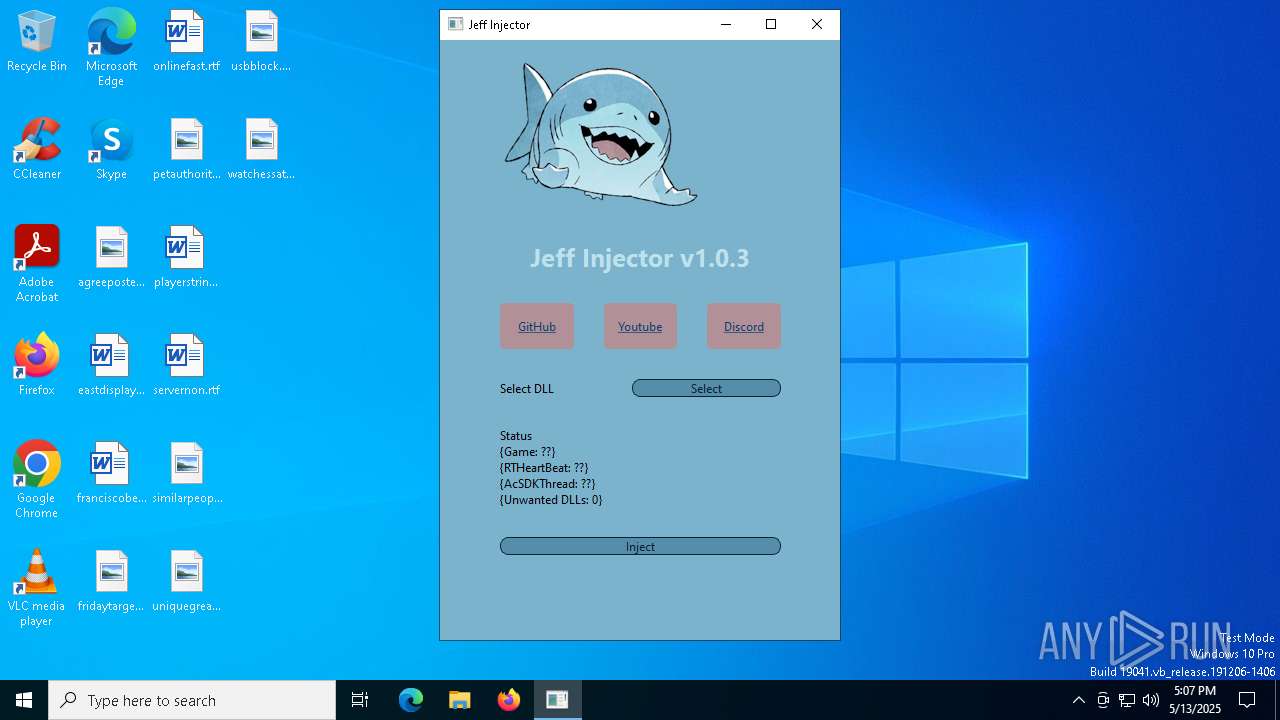1280x720 pixels.
Task: Select the petauthorit file icon
Action: pyautogui.click(x=186, y=150)
